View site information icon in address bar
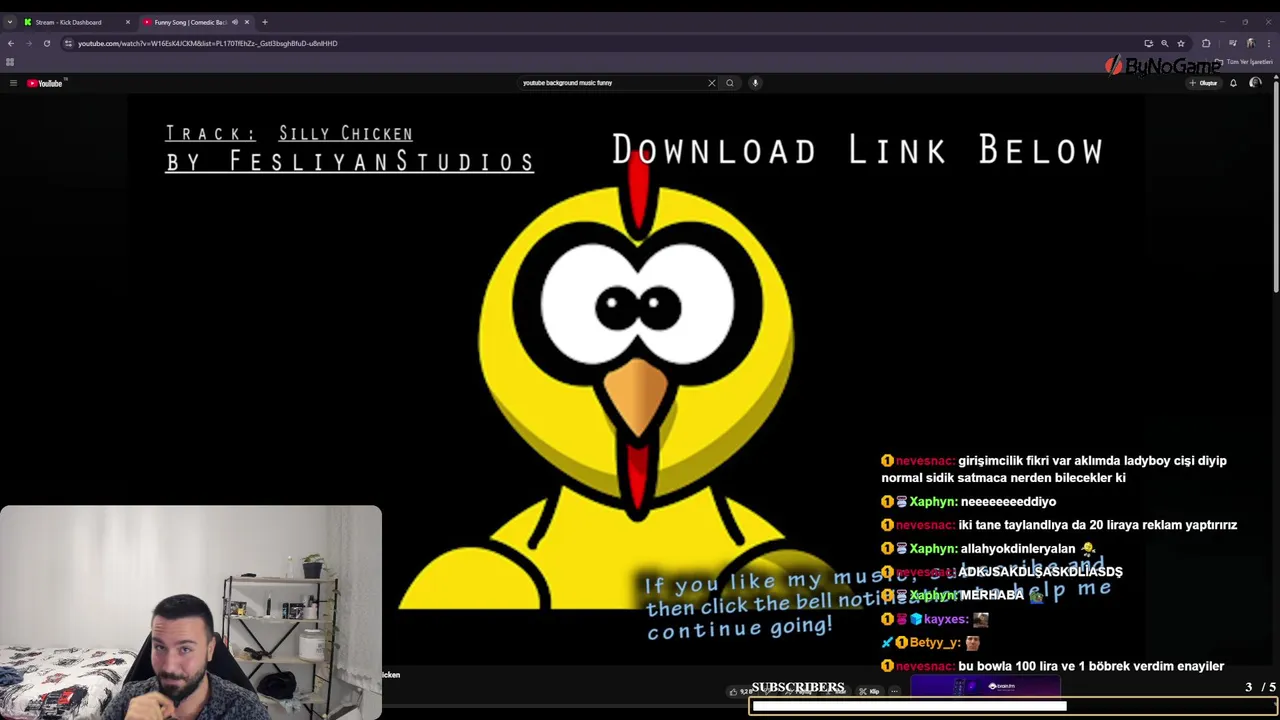 tap(68, 43)
